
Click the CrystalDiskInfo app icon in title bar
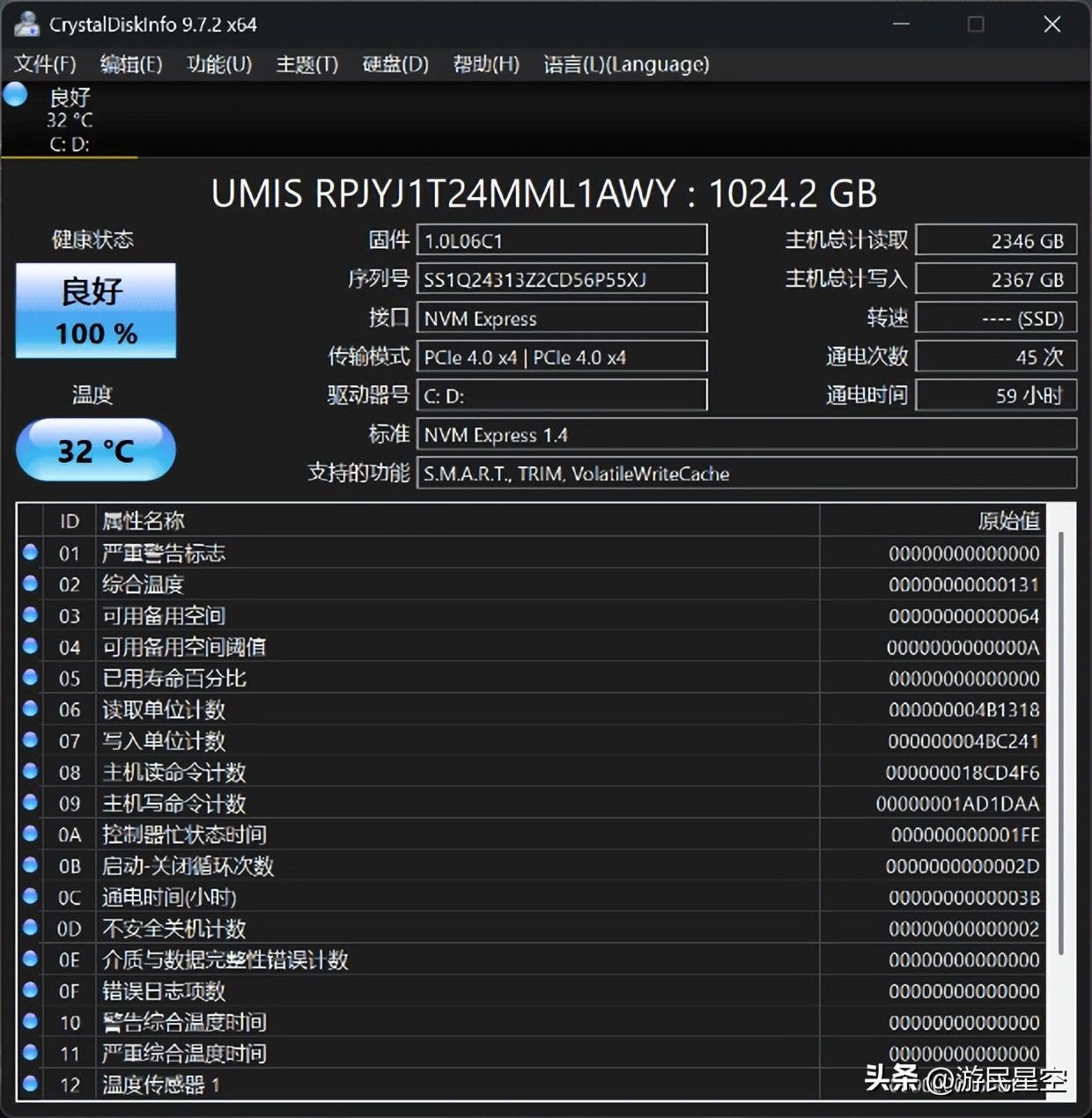pos(26,24)
